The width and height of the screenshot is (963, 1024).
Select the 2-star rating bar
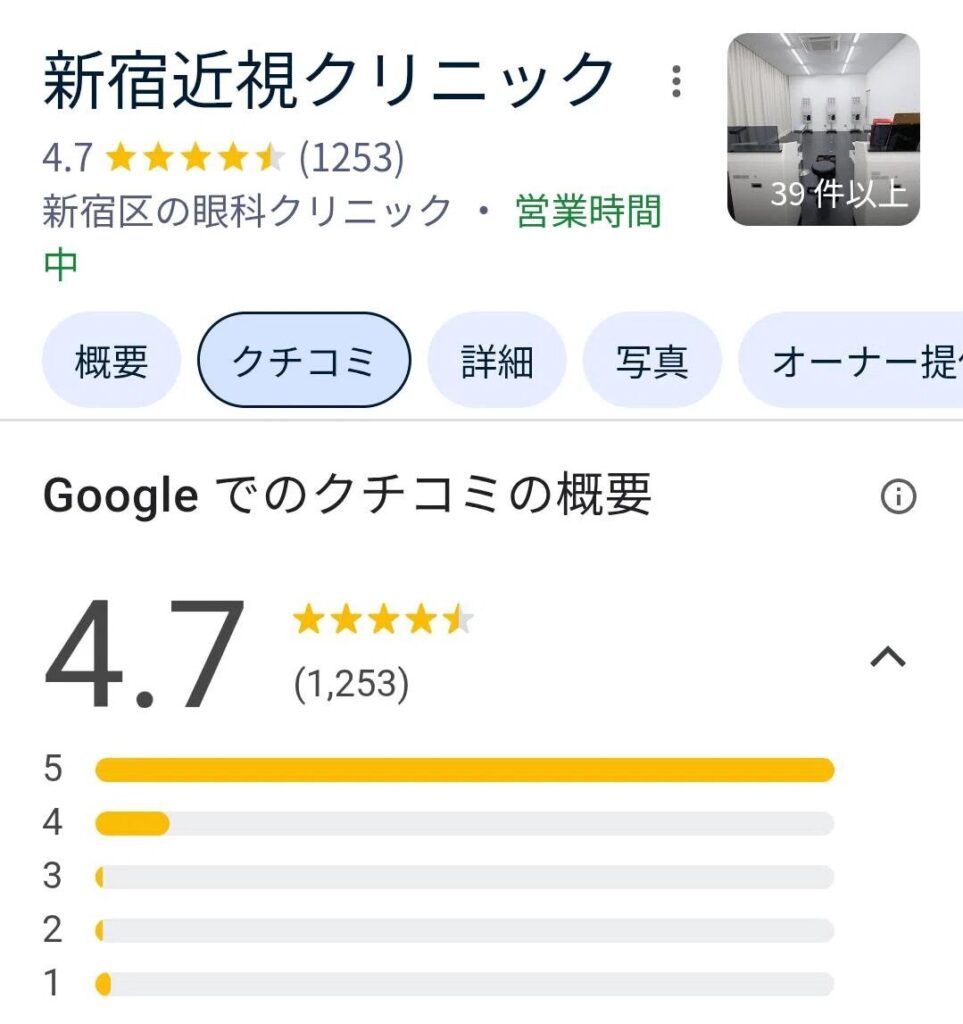point(464,931)
